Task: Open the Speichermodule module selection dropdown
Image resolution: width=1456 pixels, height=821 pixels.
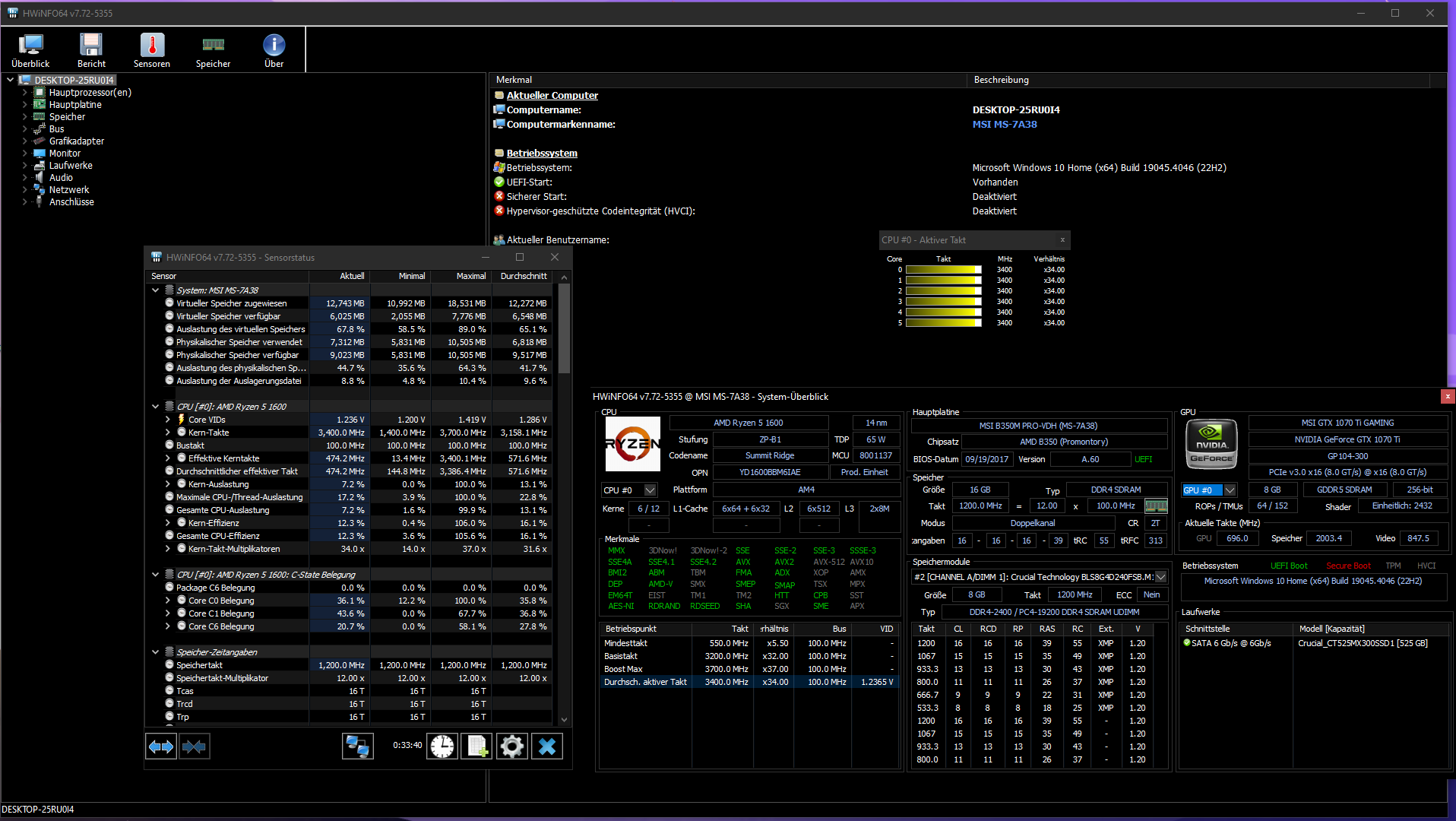Action: [1160, 577]
